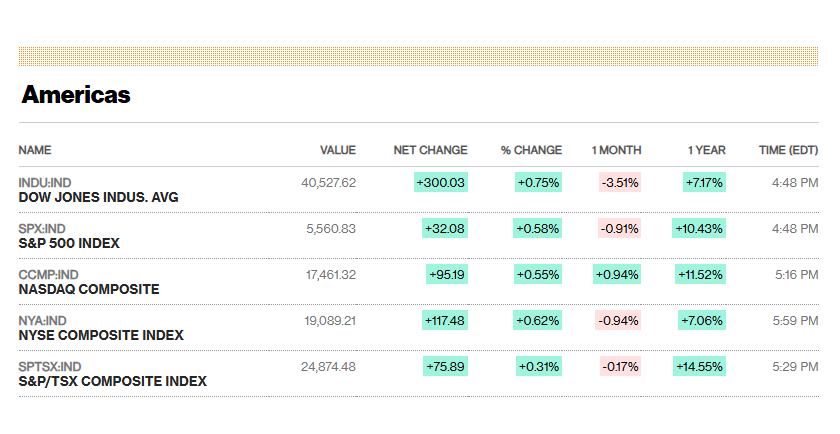
Task: Click the NET CHANGE column header
Action: [431, 150]
